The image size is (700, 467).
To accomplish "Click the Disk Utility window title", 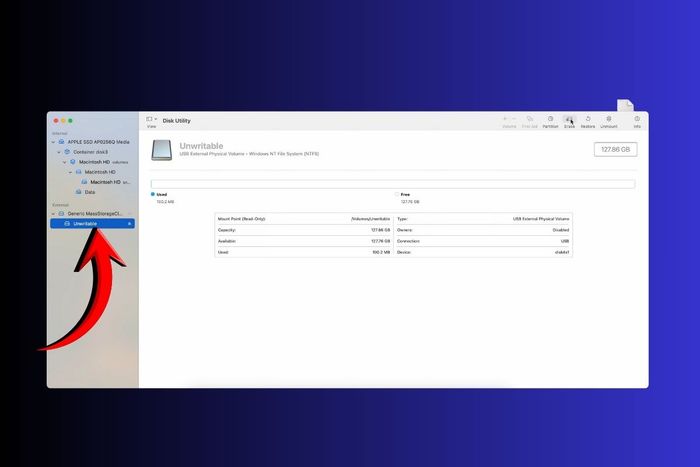I will tap(177, 121).
